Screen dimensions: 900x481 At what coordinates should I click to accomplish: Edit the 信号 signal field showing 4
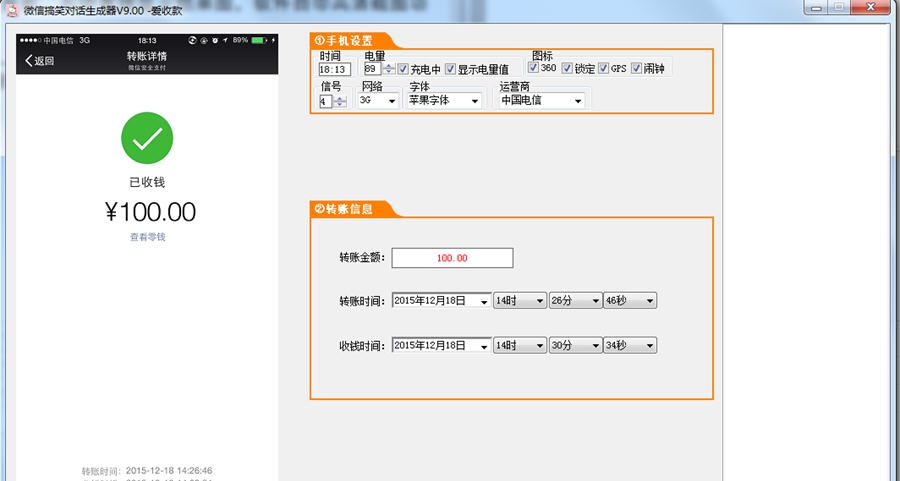point(325,102)
